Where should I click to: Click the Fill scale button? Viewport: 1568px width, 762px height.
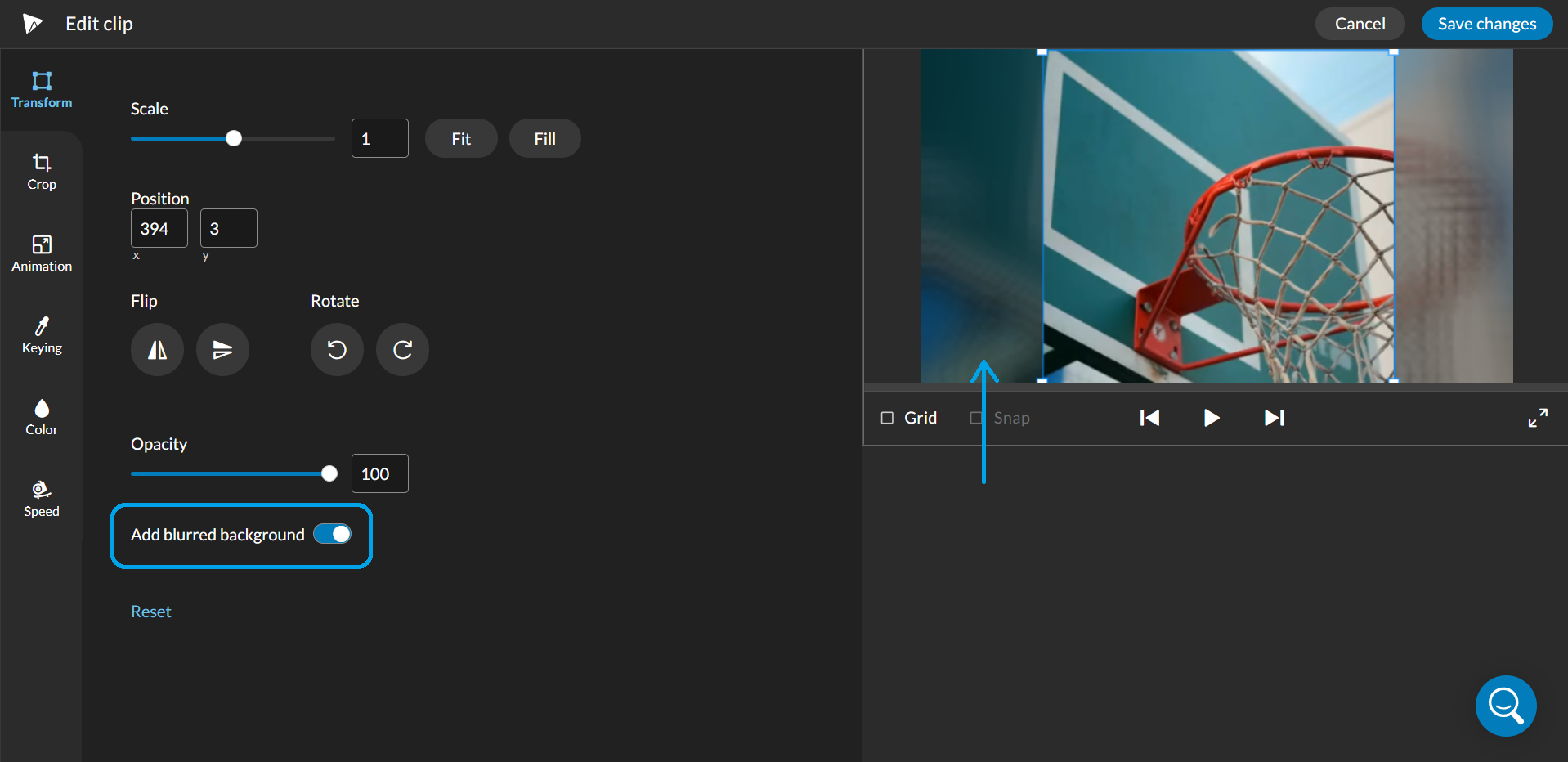[x=545, y=138]
